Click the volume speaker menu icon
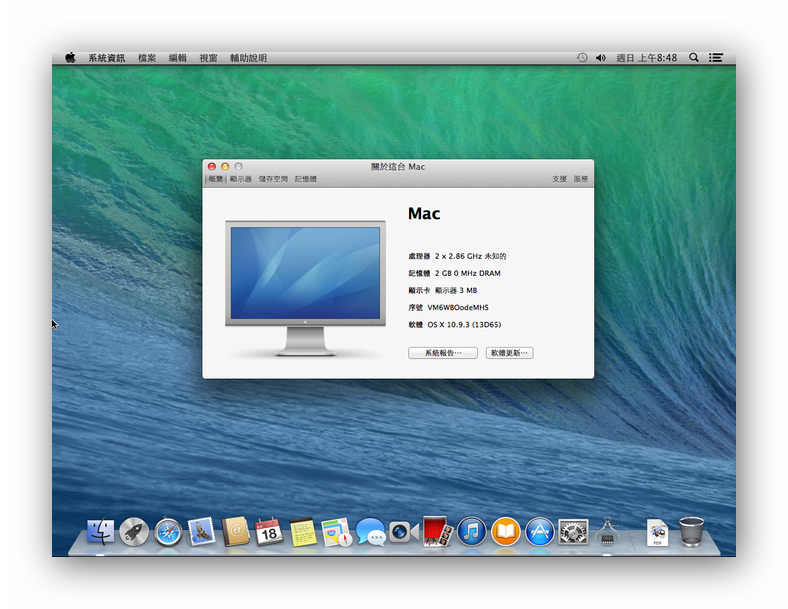 coord(601,58)
